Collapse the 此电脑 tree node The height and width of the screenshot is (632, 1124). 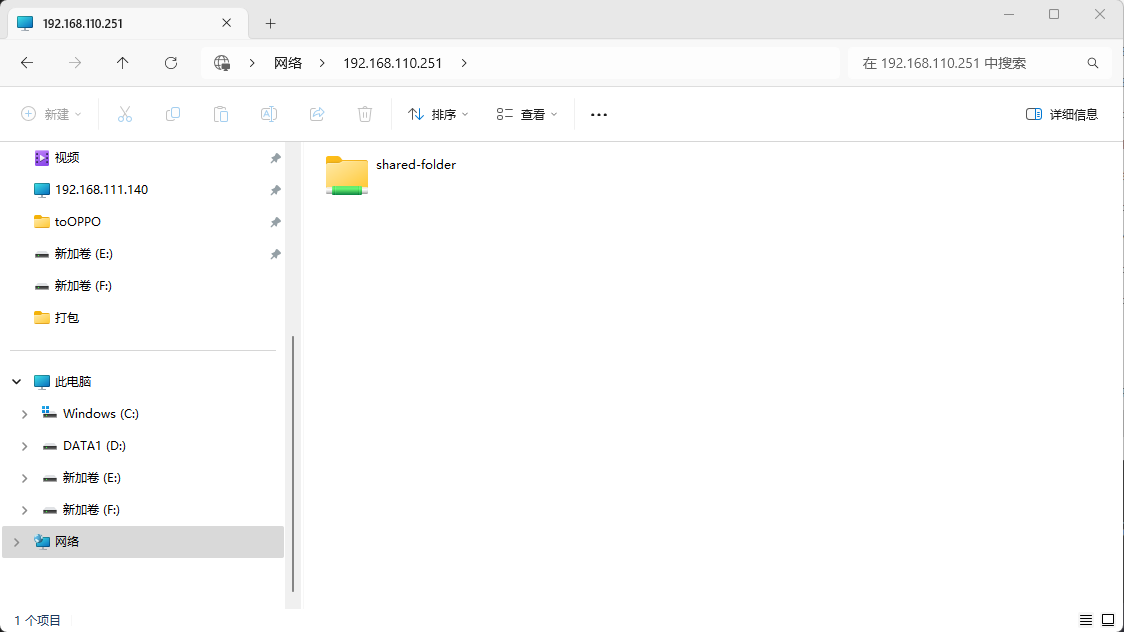tap(17, 382)
